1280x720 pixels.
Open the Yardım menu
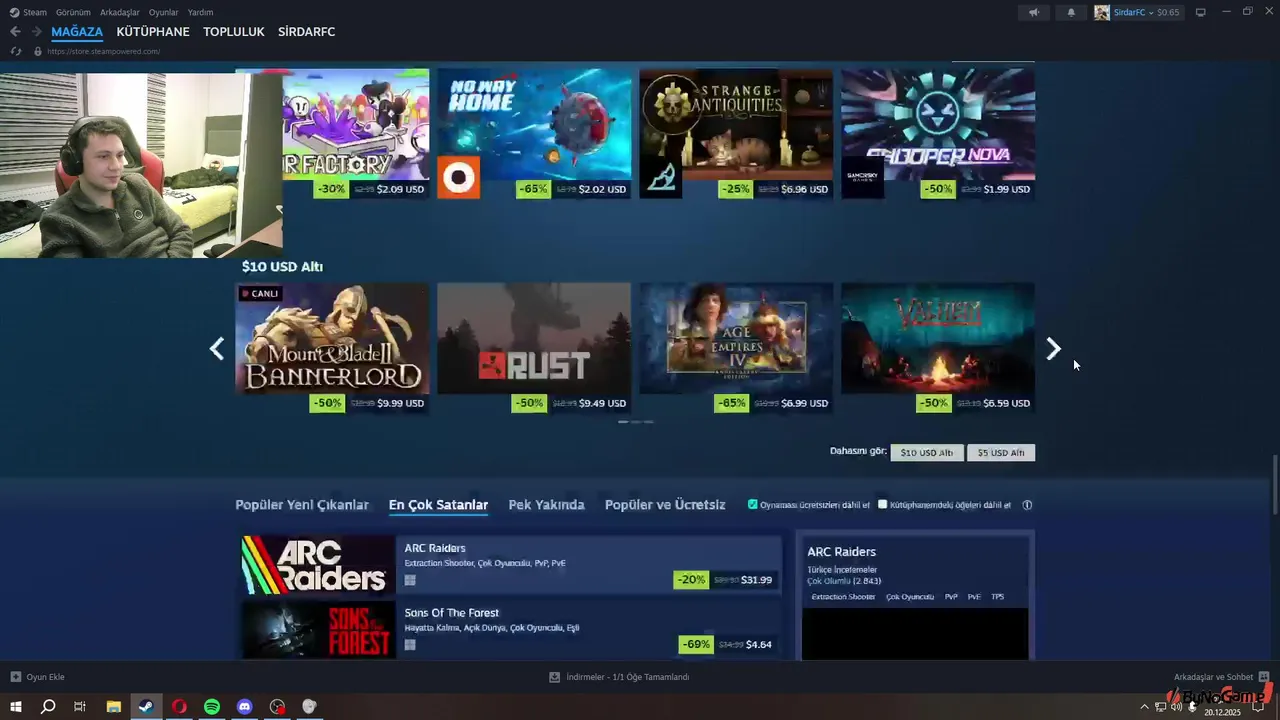coord(200,12)
